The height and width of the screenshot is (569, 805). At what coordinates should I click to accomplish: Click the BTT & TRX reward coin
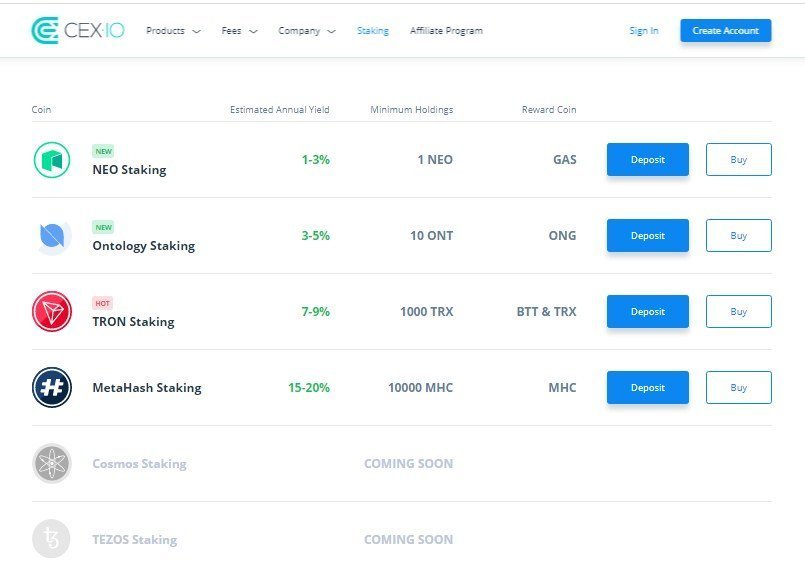(x=547, y=312)
